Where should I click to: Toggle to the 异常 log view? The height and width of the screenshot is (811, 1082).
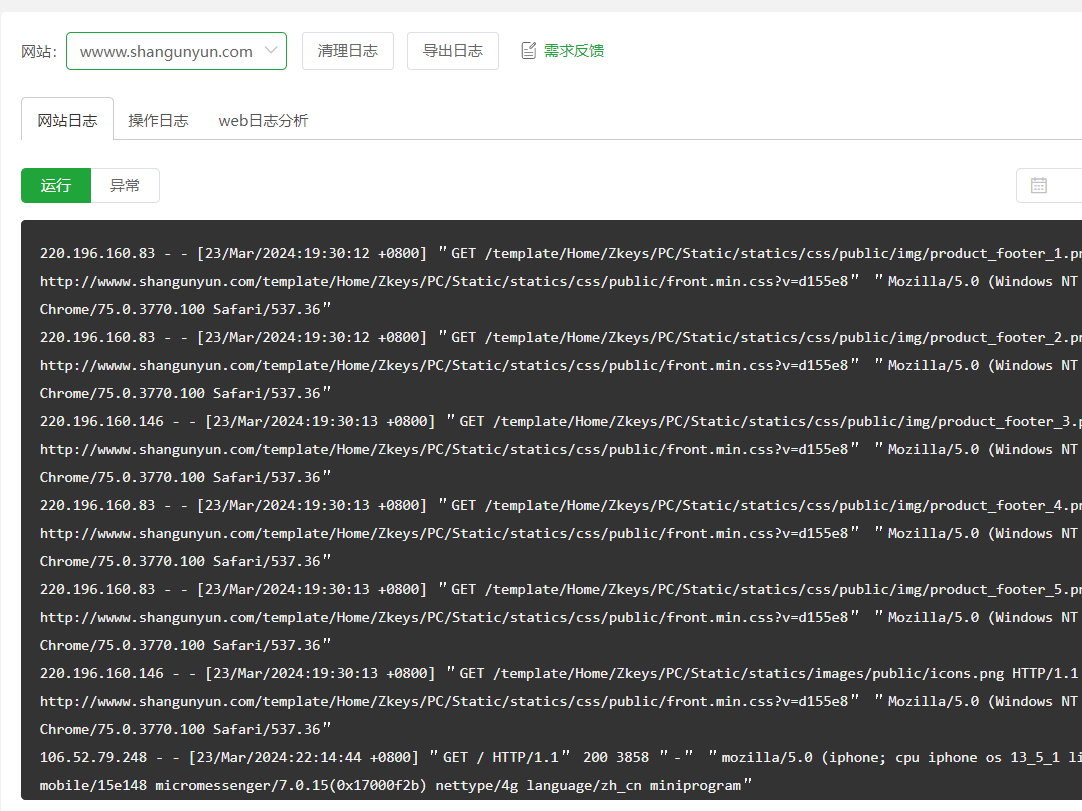pyautogui.click(x=125, y=186)
